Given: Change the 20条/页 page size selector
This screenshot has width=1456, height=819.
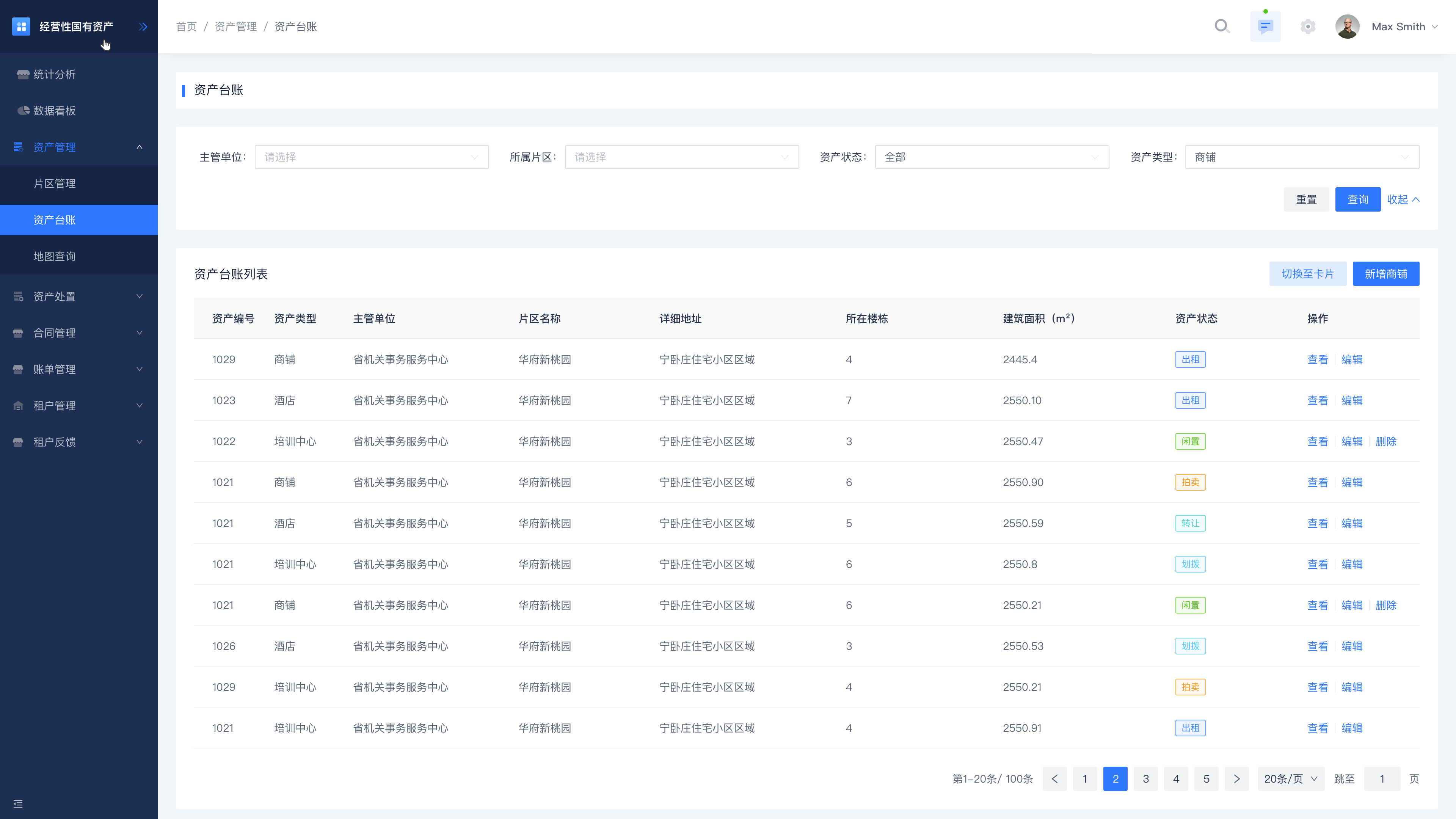Looking at the screenshot, I should click(x=1290, y=779).
